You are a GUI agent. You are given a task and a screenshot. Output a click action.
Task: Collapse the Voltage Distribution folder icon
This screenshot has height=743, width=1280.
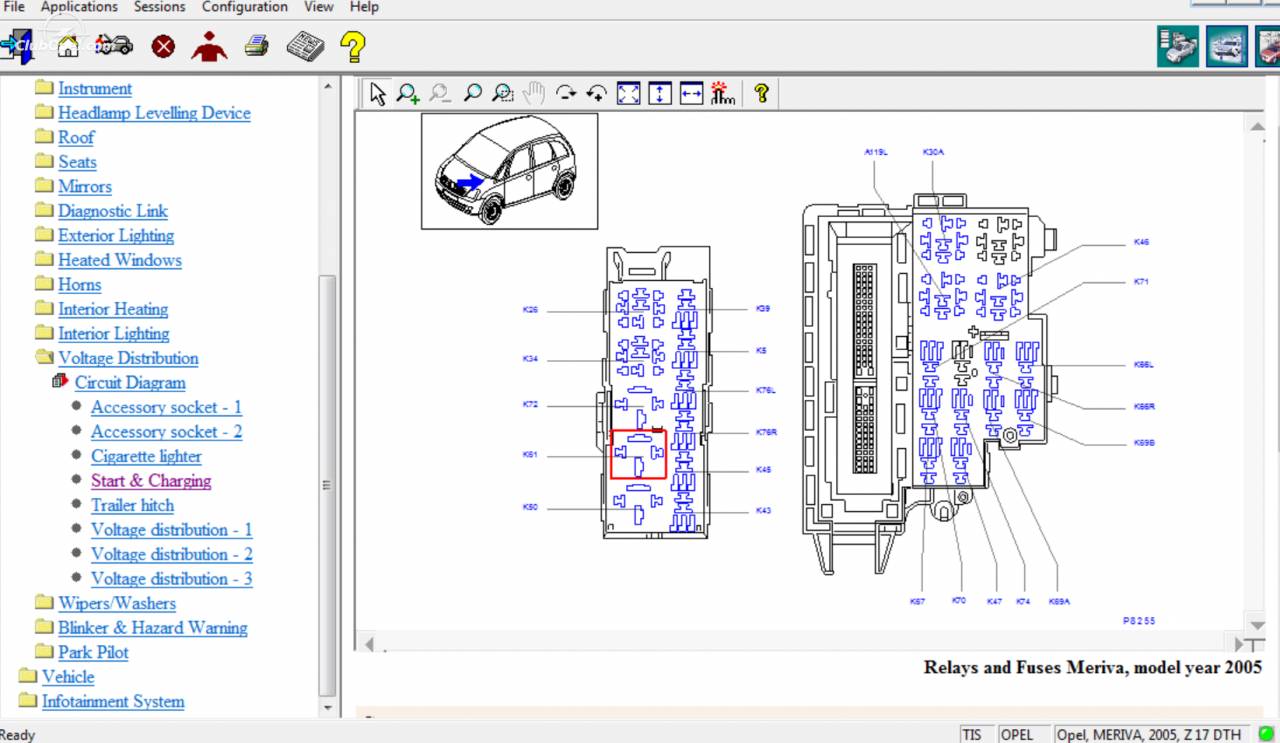tap(44, 357)
